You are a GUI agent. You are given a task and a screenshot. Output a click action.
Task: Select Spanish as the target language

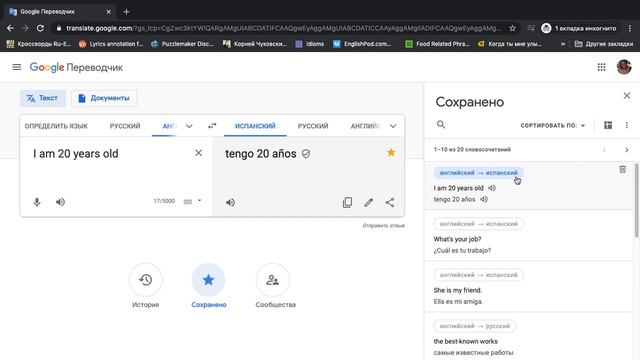tap(255, 126)
